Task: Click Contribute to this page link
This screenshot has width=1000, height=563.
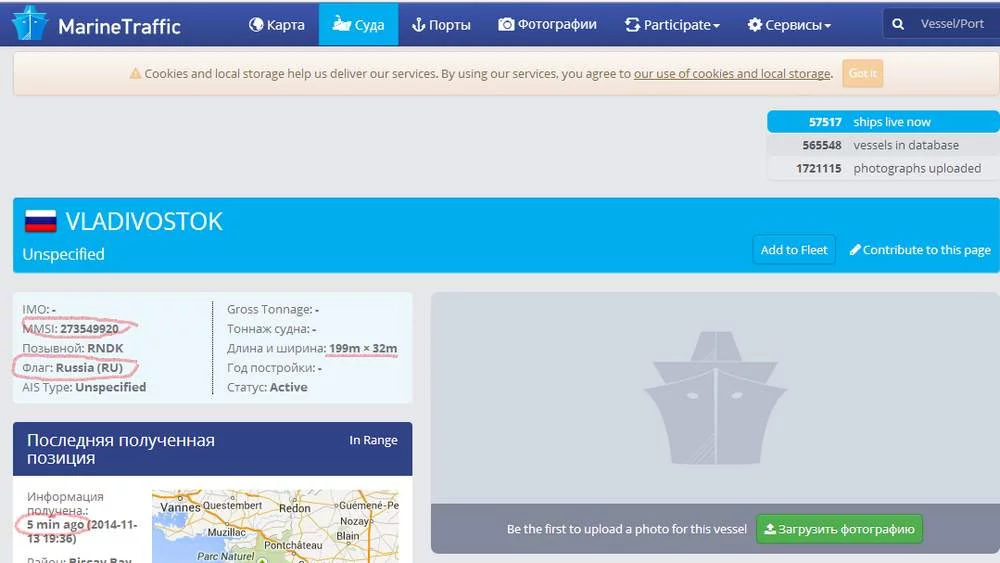Action: (920, 250)
